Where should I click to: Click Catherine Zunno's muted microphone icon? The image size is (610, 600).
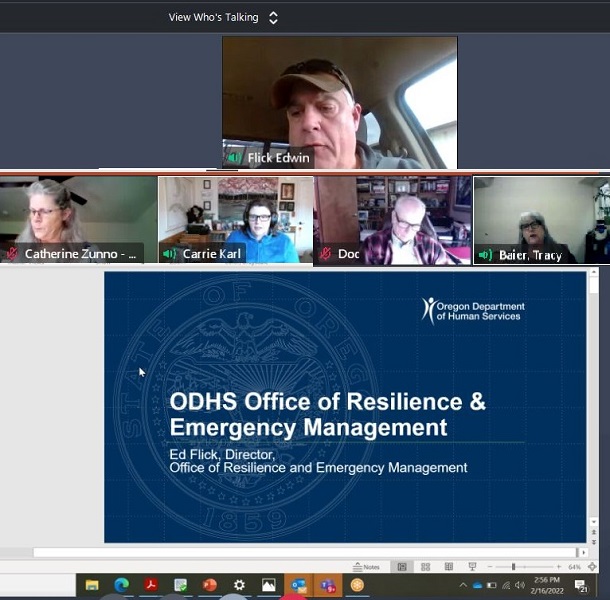12,254
